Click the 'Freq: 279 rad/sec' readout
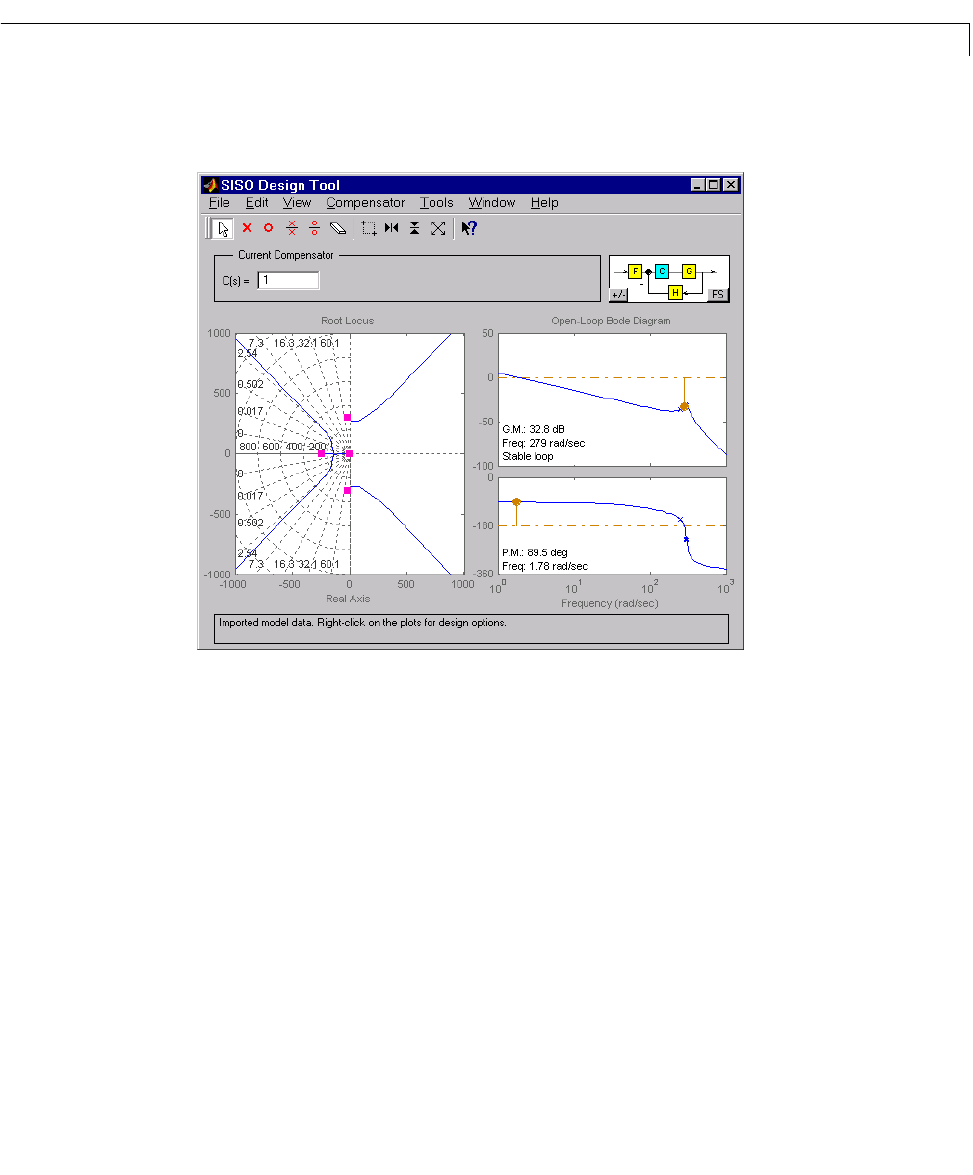This screenshot has height=1175, width=973. pos(543,443)
